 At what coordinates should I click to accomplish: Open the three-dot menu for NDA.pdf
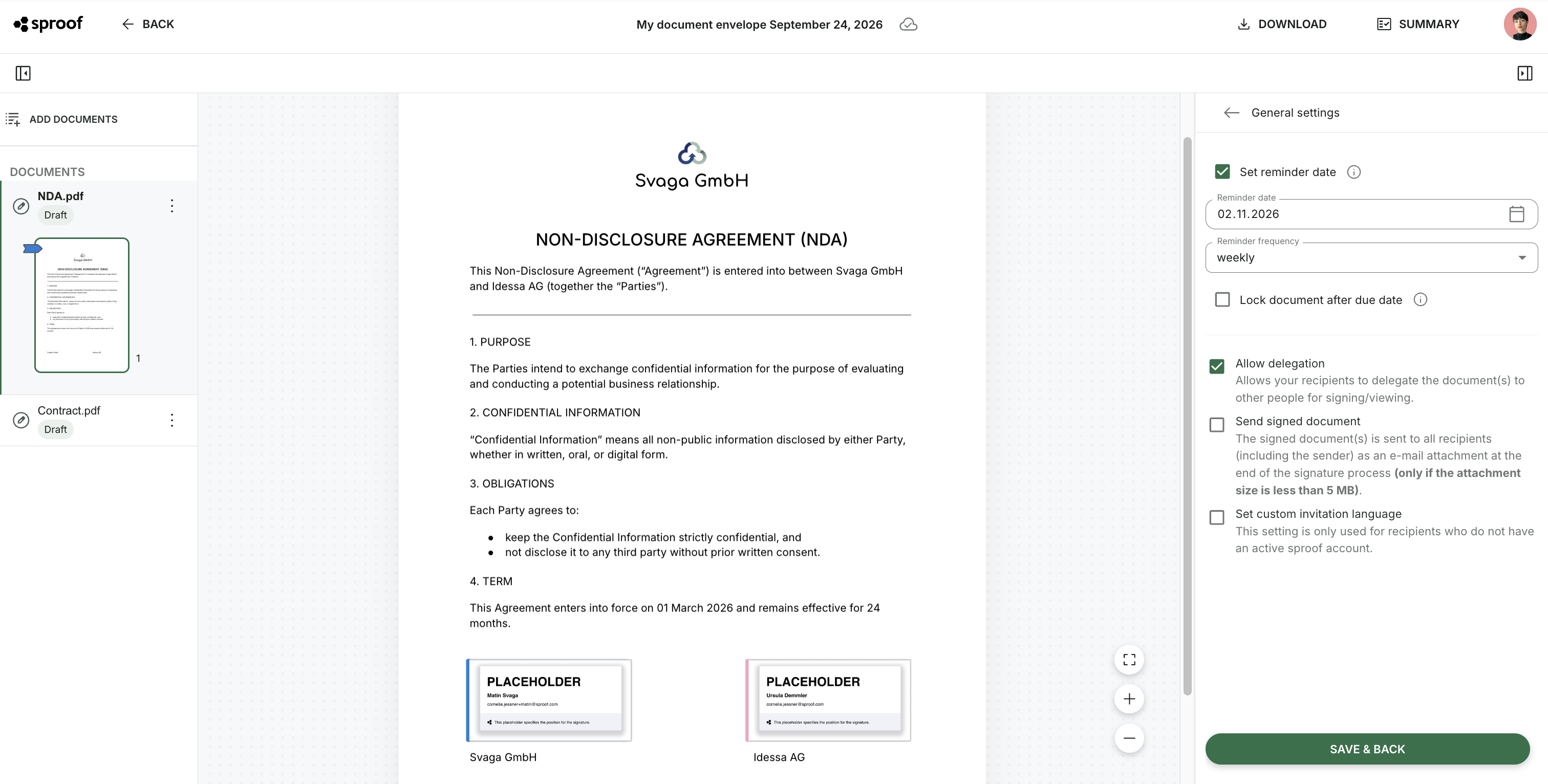click(x=172, y=206)
